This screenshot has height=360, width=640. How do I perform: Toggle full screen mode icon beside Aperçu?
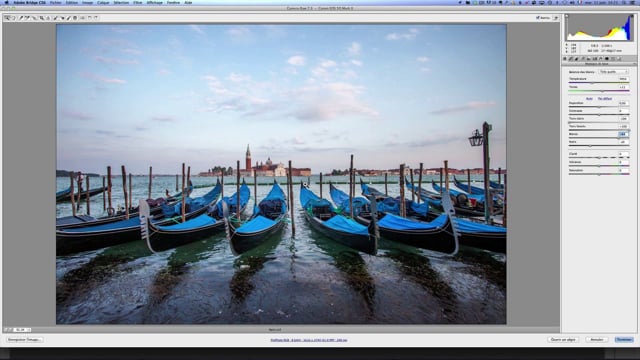coord(556,18)
